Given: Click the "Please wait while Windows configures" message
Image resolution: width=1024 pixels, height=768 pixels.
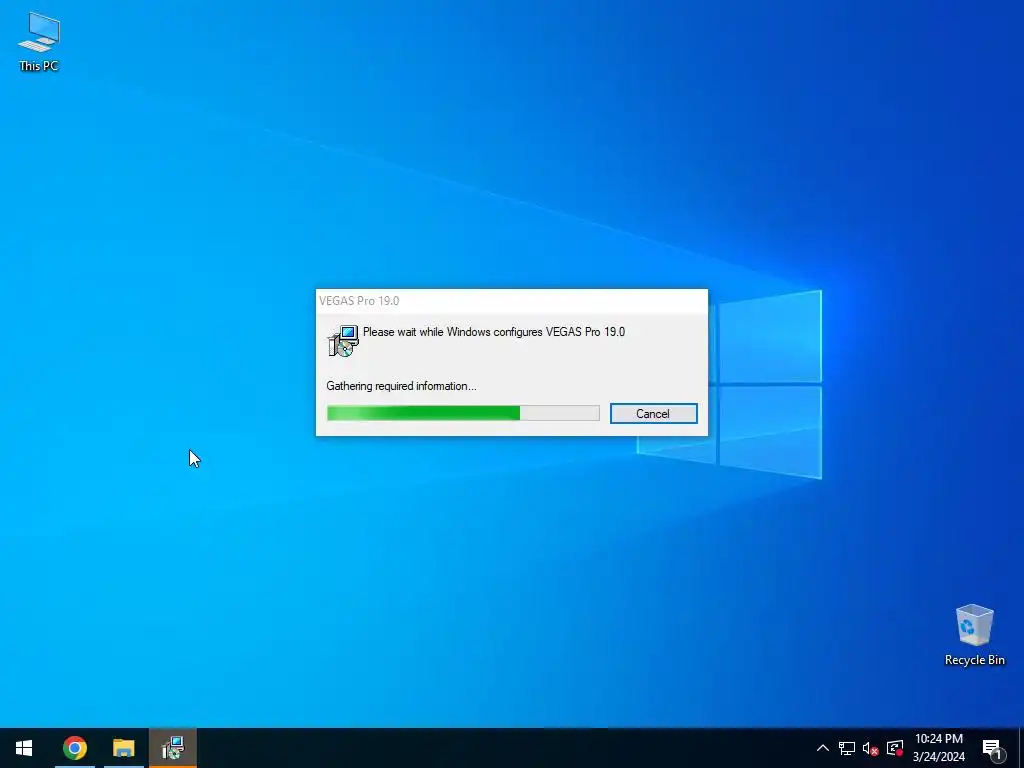Looking at the screenshot, I should tap(494, 332).
